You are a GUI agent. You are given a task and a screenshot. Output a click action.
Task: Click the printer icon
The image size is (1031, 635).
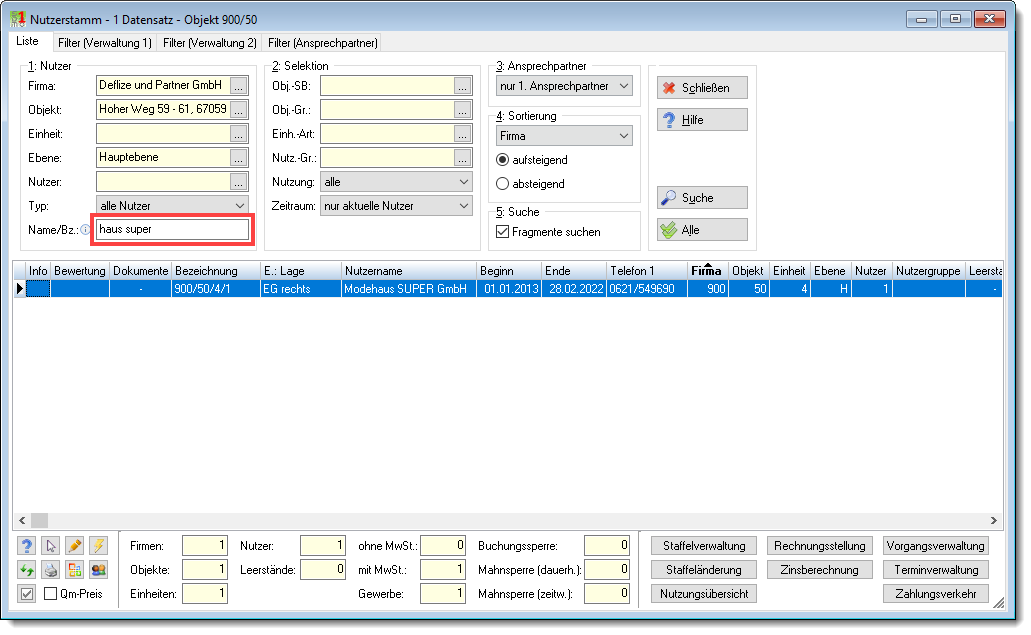click(x=51, y=570)
